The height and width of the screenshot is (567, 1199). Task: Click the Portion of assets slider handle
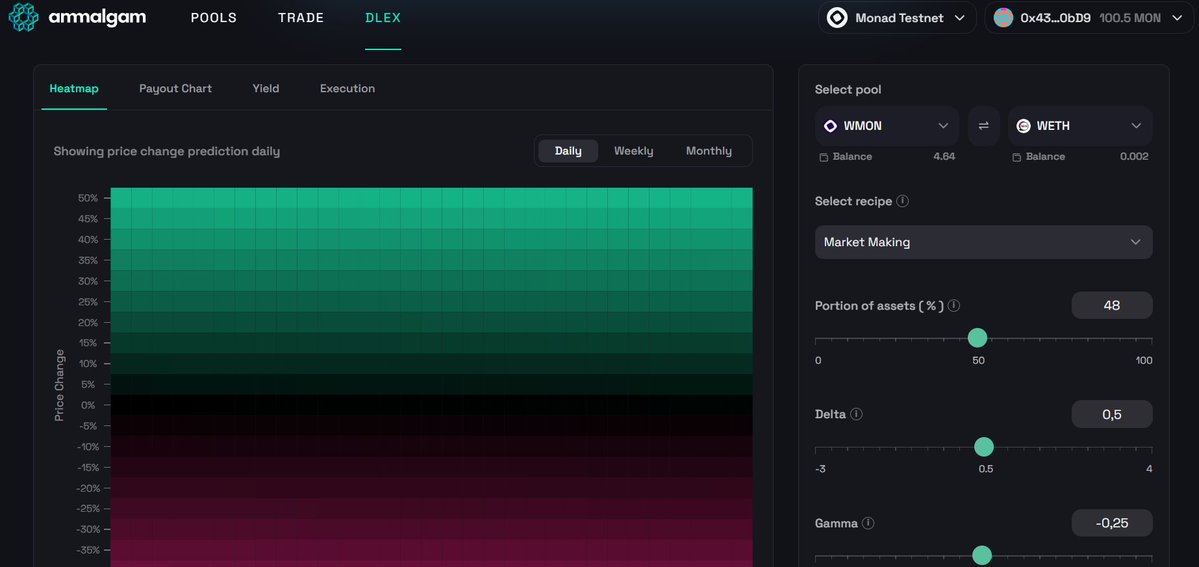point(977,337)
